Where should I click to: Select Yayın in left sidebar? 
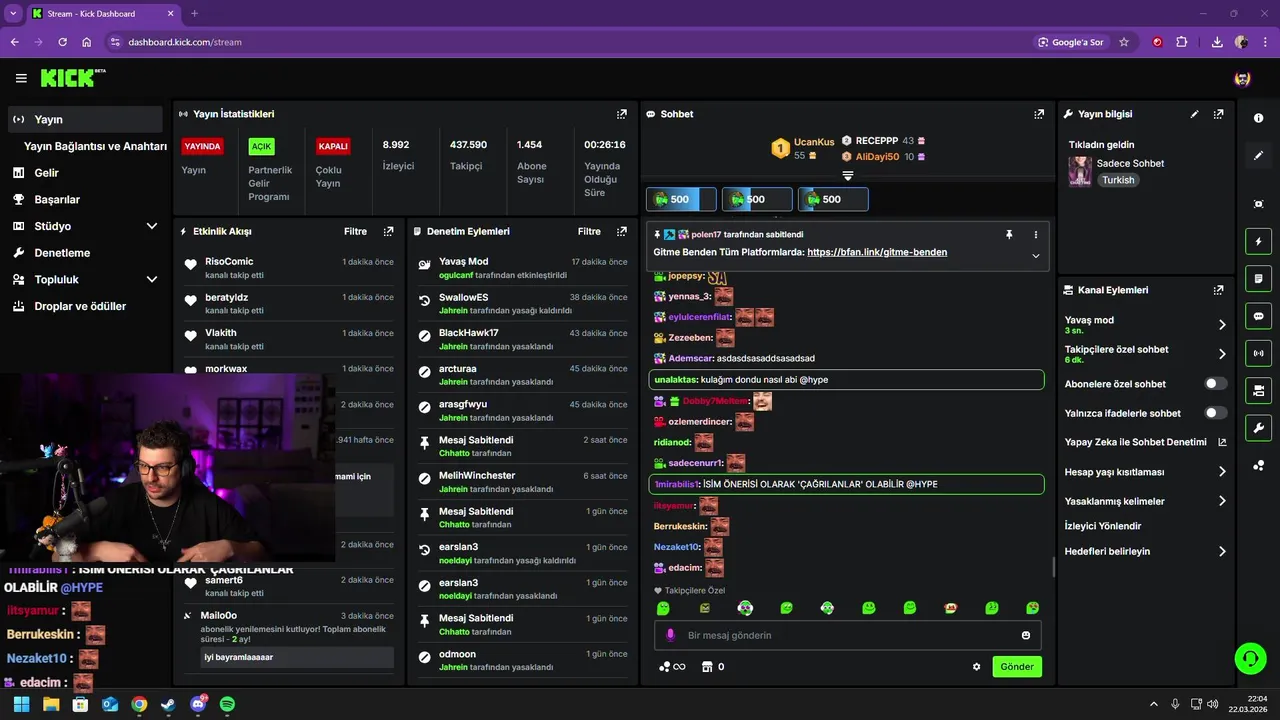coord(85,119)
